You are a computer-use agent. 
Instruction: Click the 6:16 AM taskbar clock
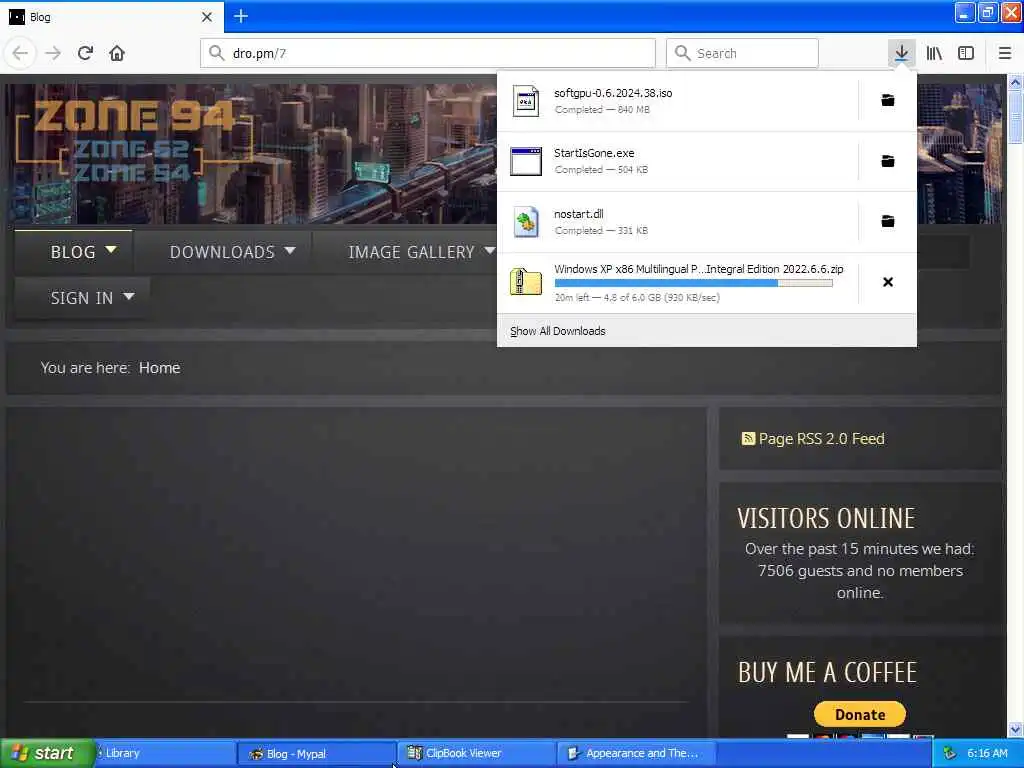987,753
